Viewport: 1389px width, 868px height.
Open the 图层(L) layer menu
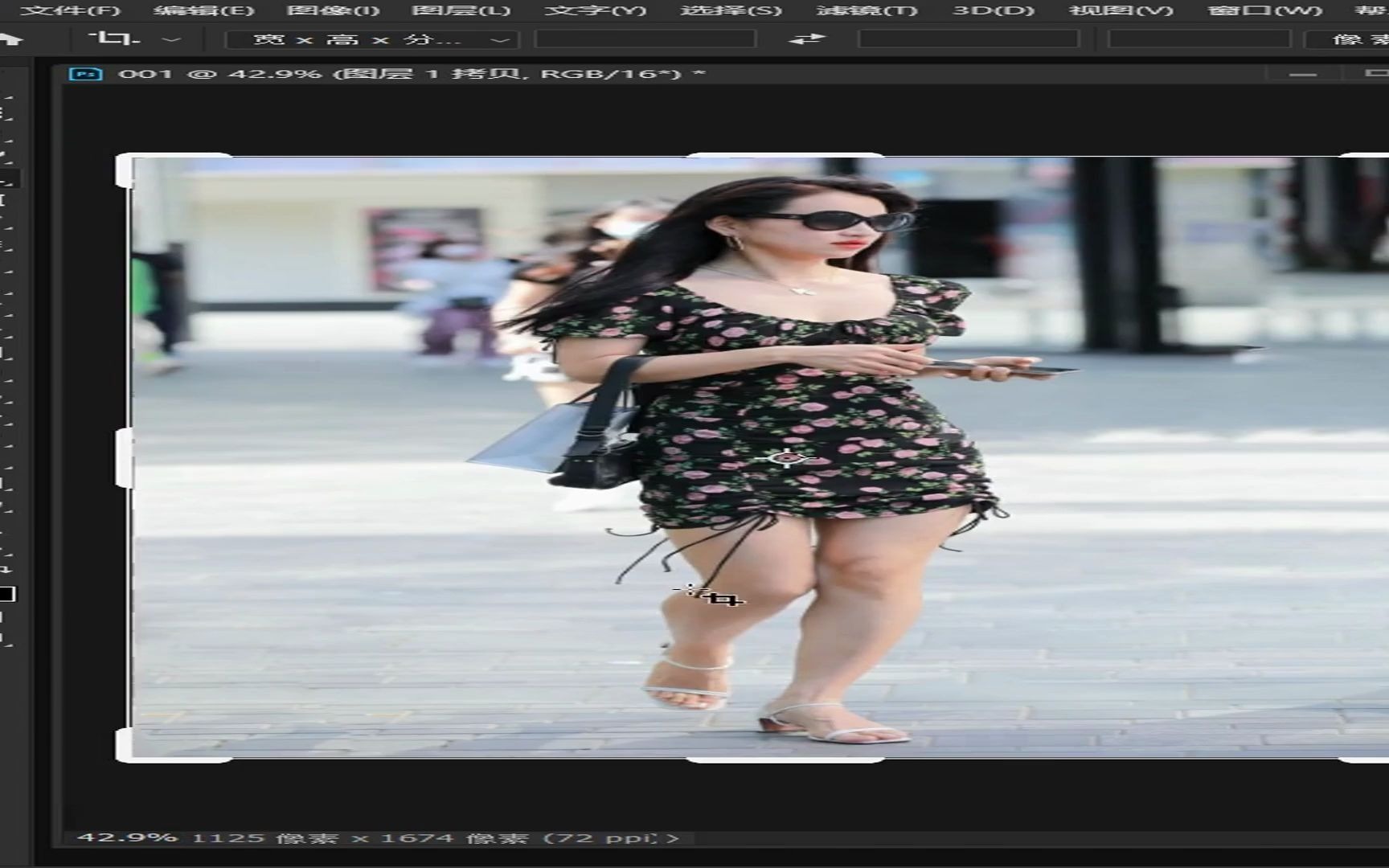(x=461, y=10)
